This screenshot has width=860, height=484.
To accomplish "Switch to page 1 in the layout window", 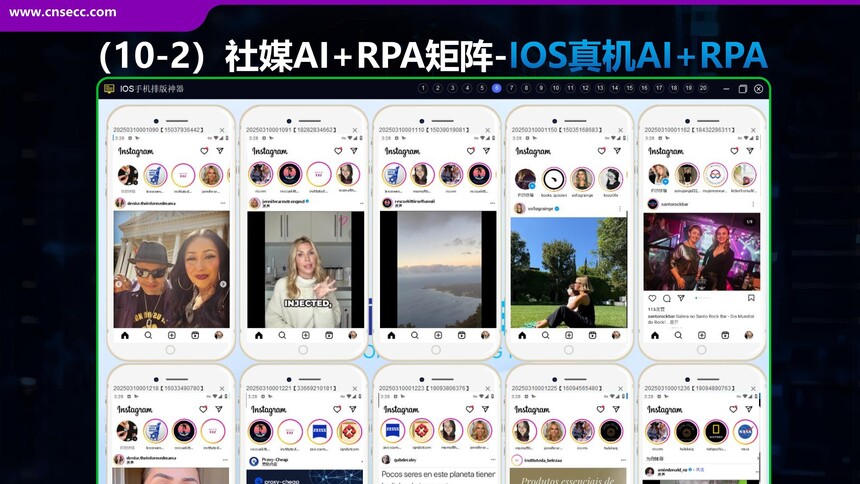I will point(422,88).
